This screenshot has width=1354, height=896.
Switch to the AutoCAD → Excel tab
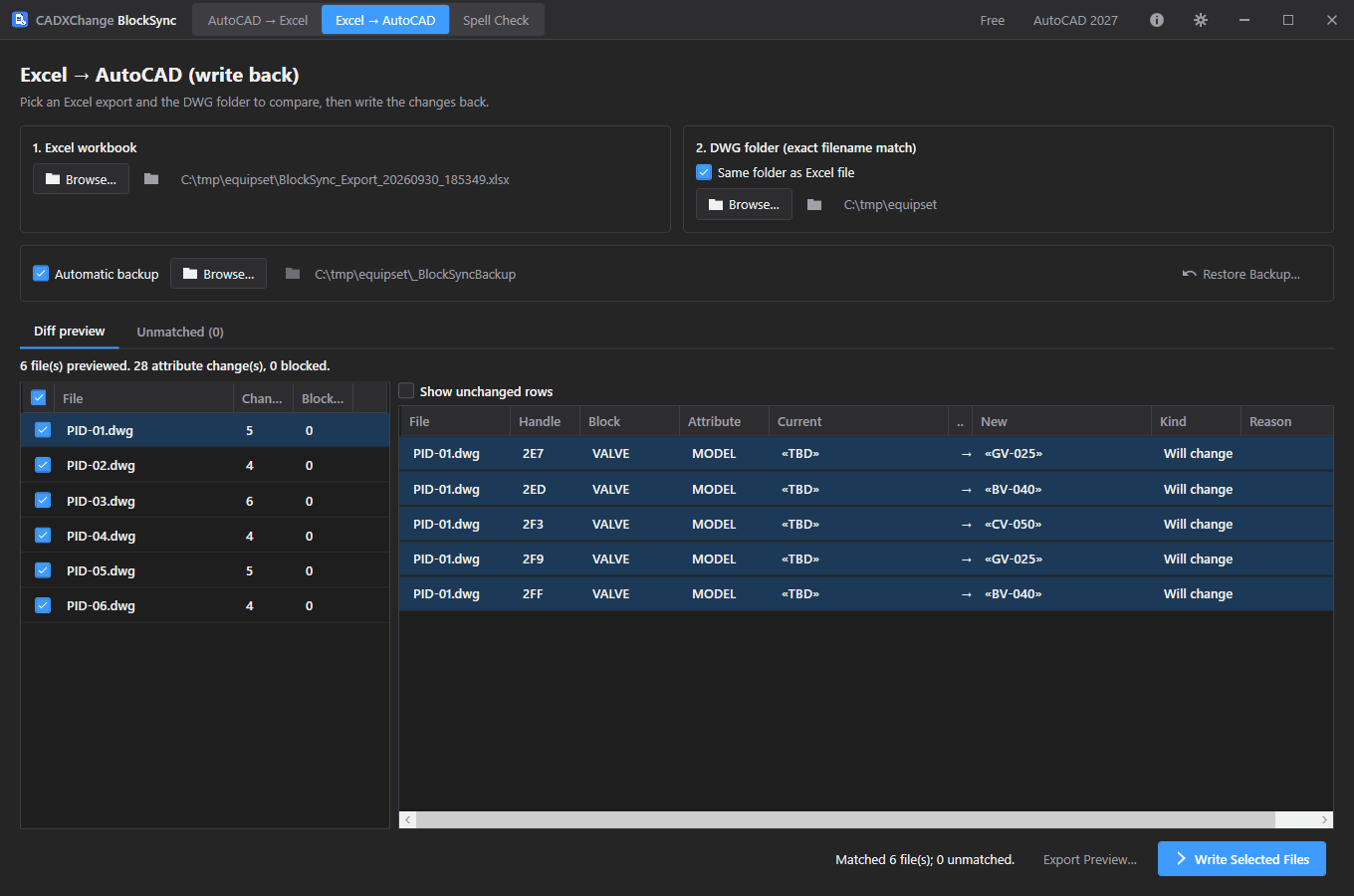(x=258, y=20)
